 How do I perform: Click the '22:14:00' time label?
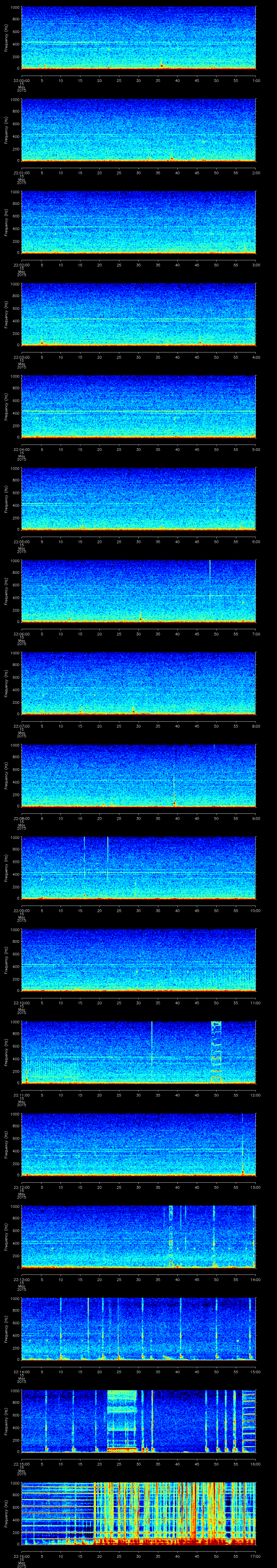click(x=21, y=1371)
